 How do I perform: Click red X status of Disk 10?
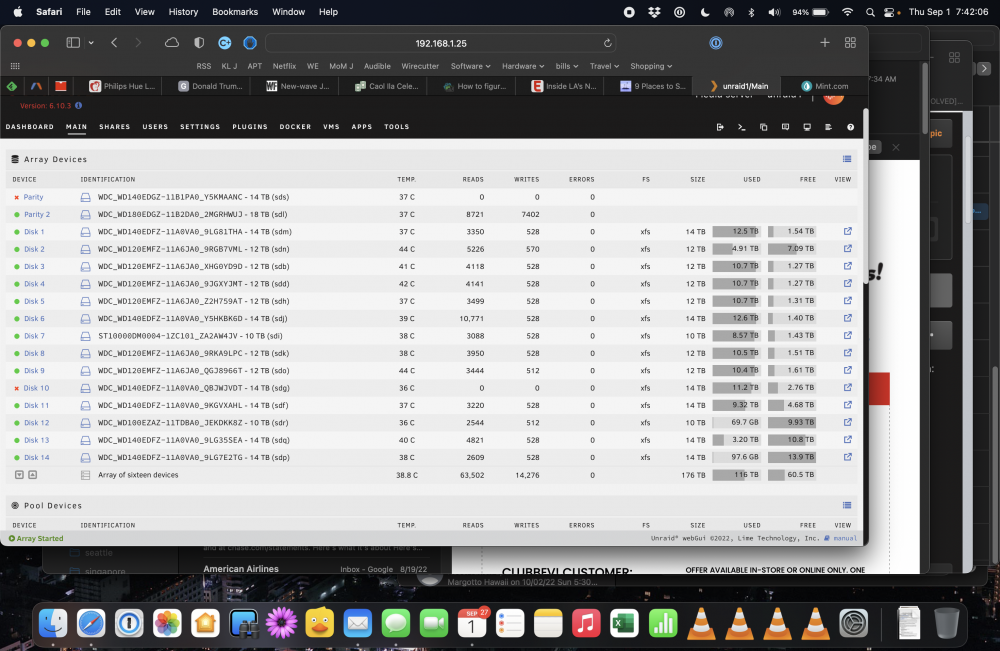(x=17, y=388)
